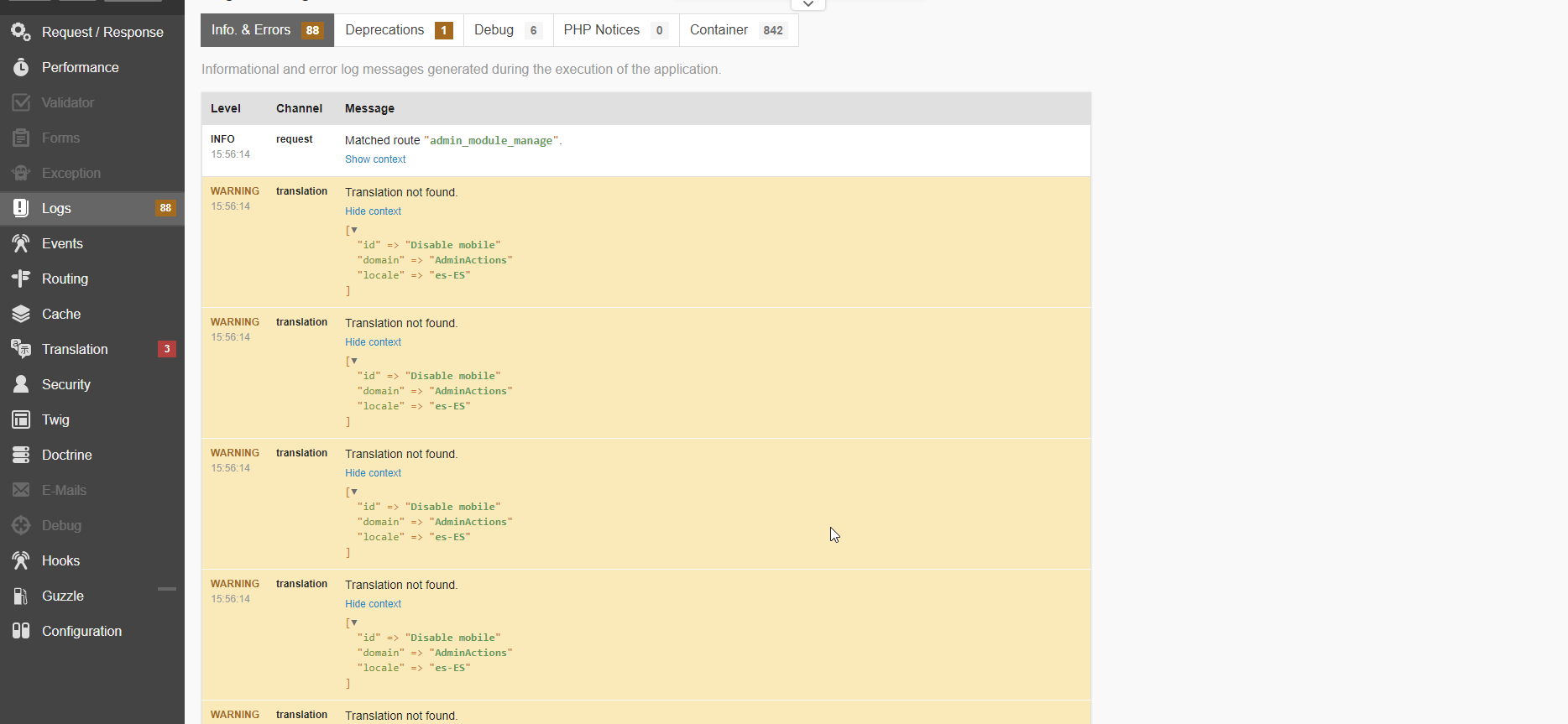Switch to the Debug logs tab
This screenshot has height=724, width=1568.
pos(508,30)
